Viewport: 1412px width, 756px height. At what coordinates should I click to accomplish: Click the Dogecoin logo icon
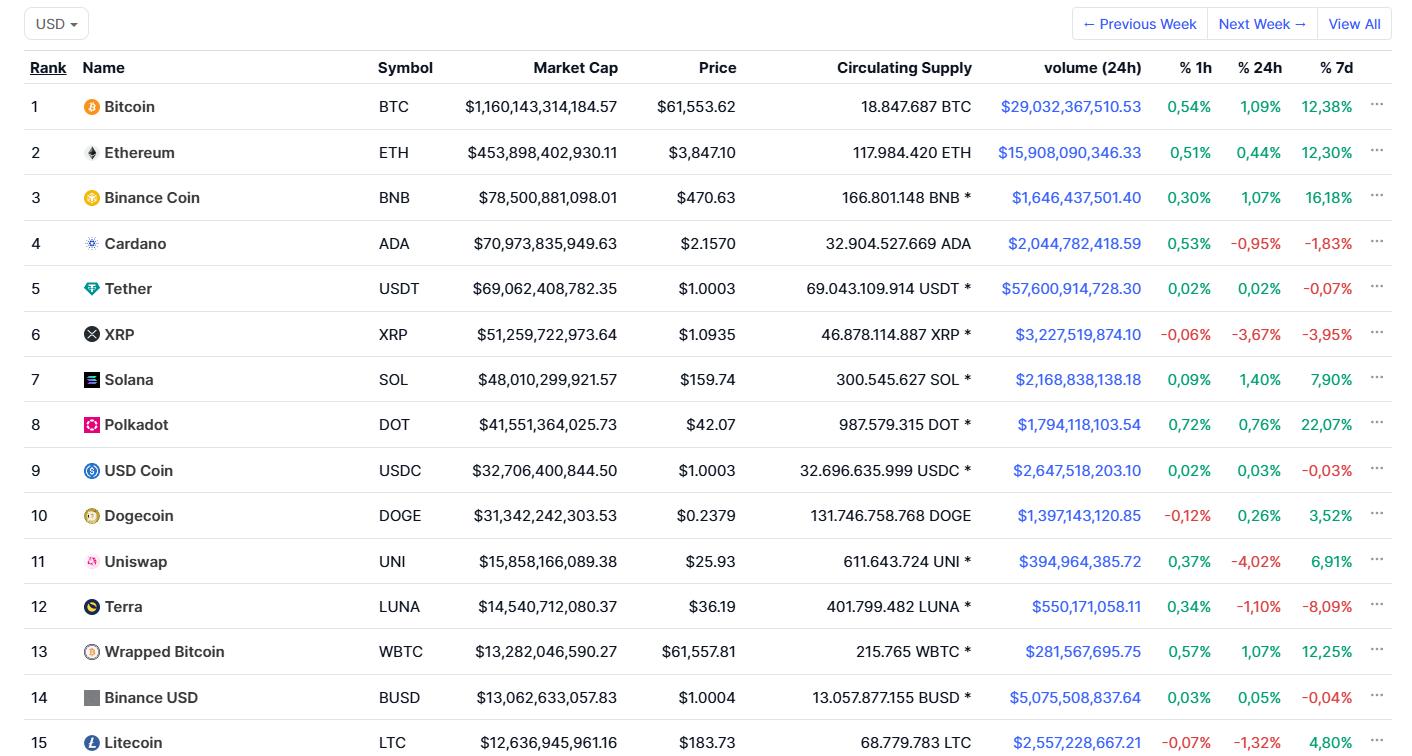[91, 516]
